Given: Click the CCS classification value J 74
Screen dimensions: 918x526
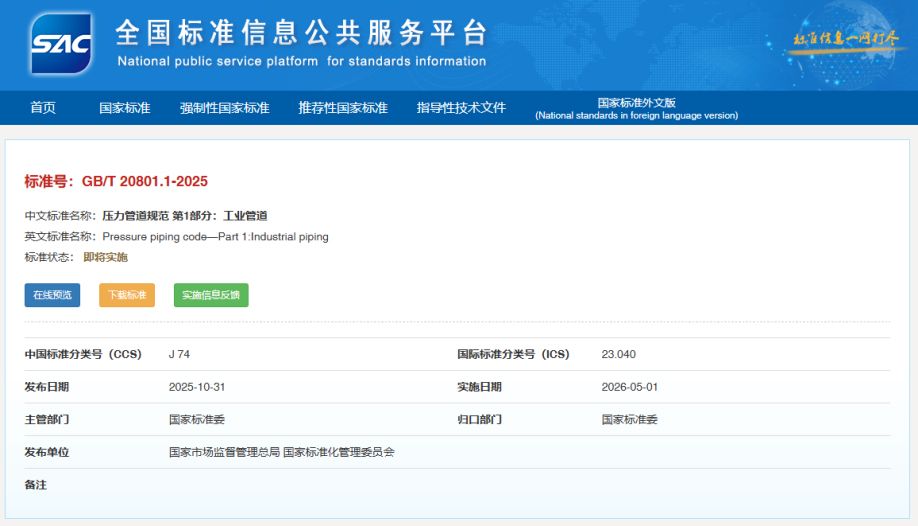Looking at the screenshot, I should tap(179, 354).
